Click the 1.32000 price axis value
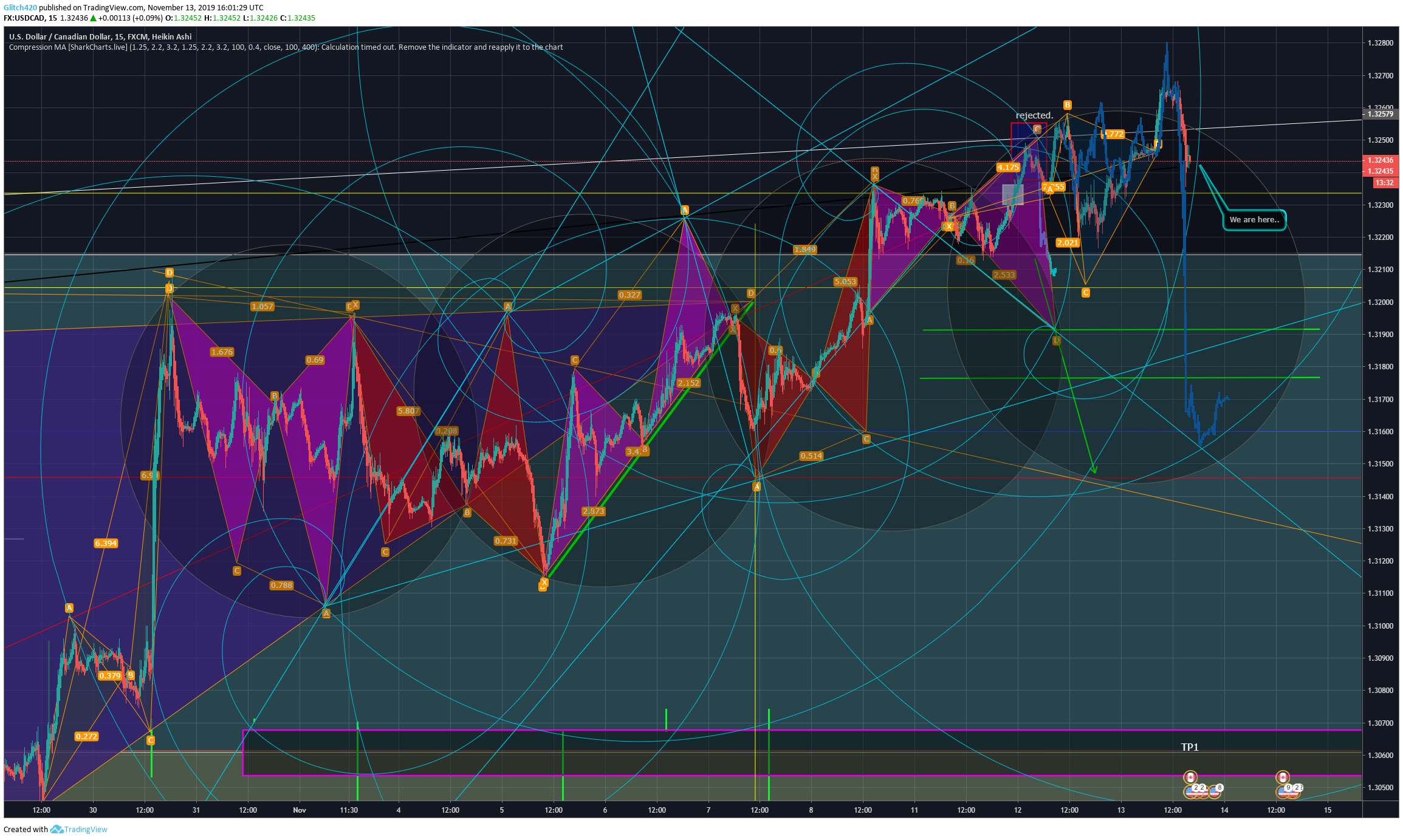This screenshot has width=1403, height=840. (x=1380, y=302)
